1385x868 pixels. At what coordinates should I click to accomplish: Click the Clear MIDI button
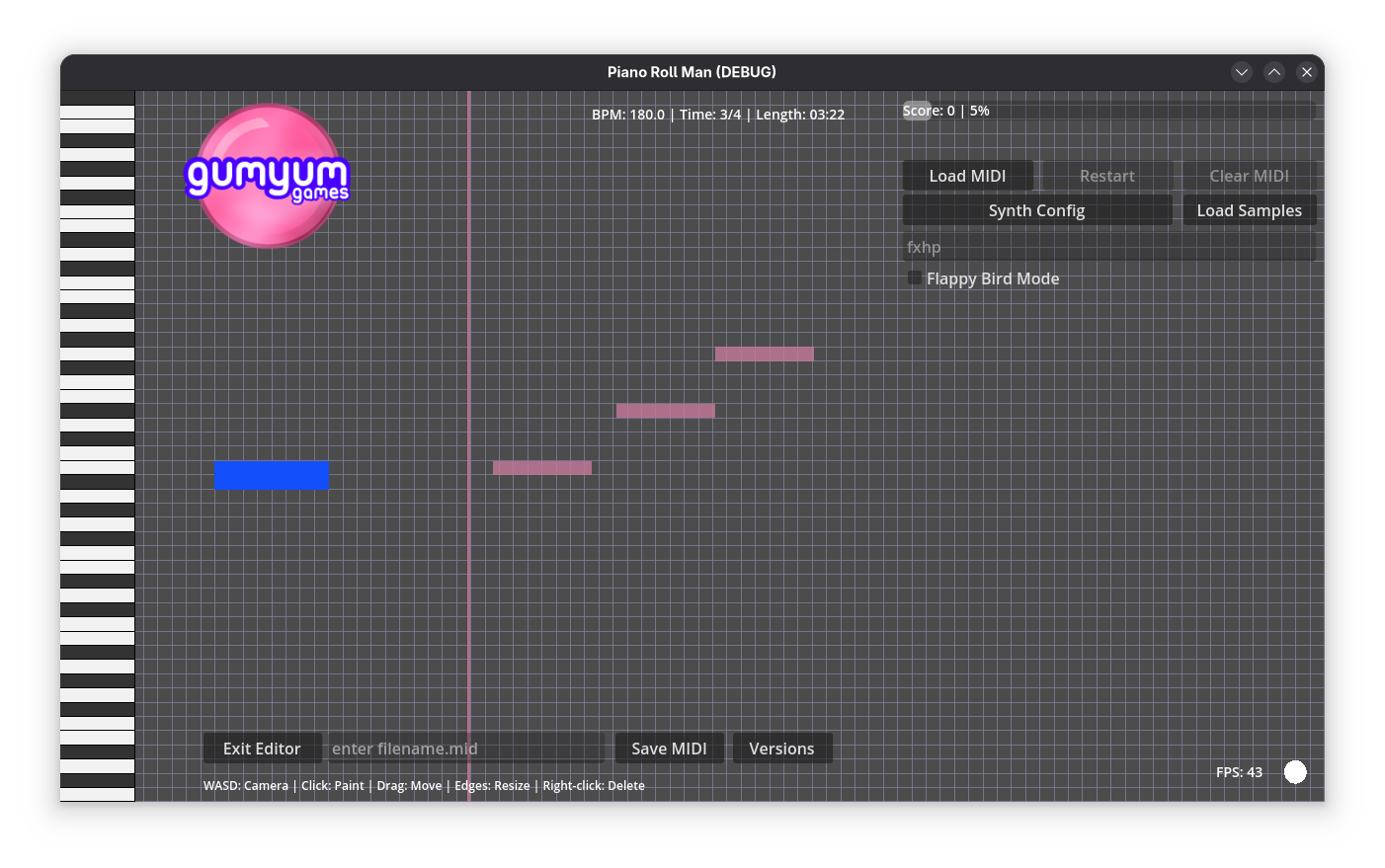click(x=1249, y=176)
